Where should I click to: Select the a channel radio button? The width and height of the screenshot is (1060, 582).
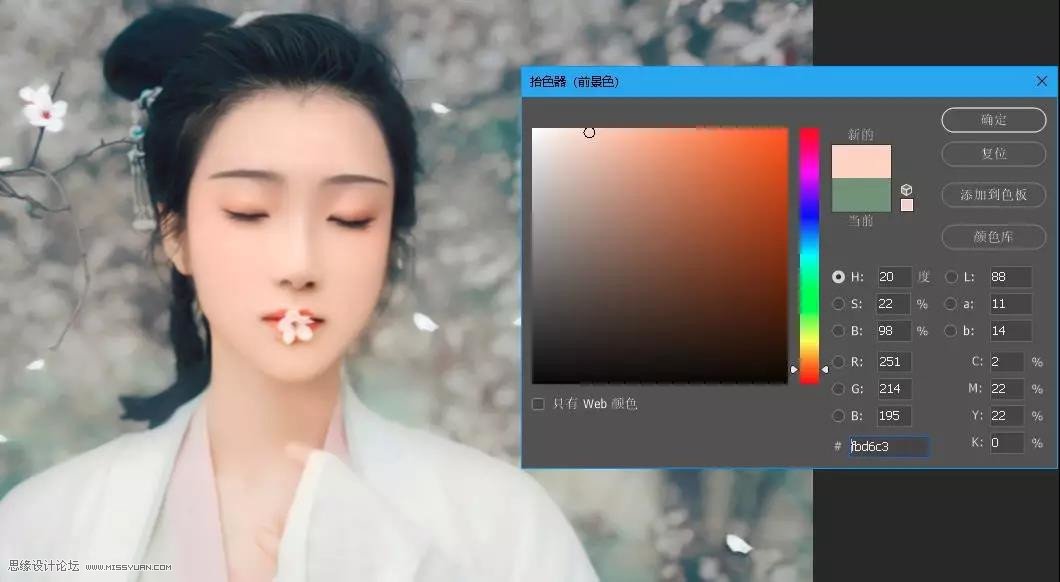tap(950, 304)
